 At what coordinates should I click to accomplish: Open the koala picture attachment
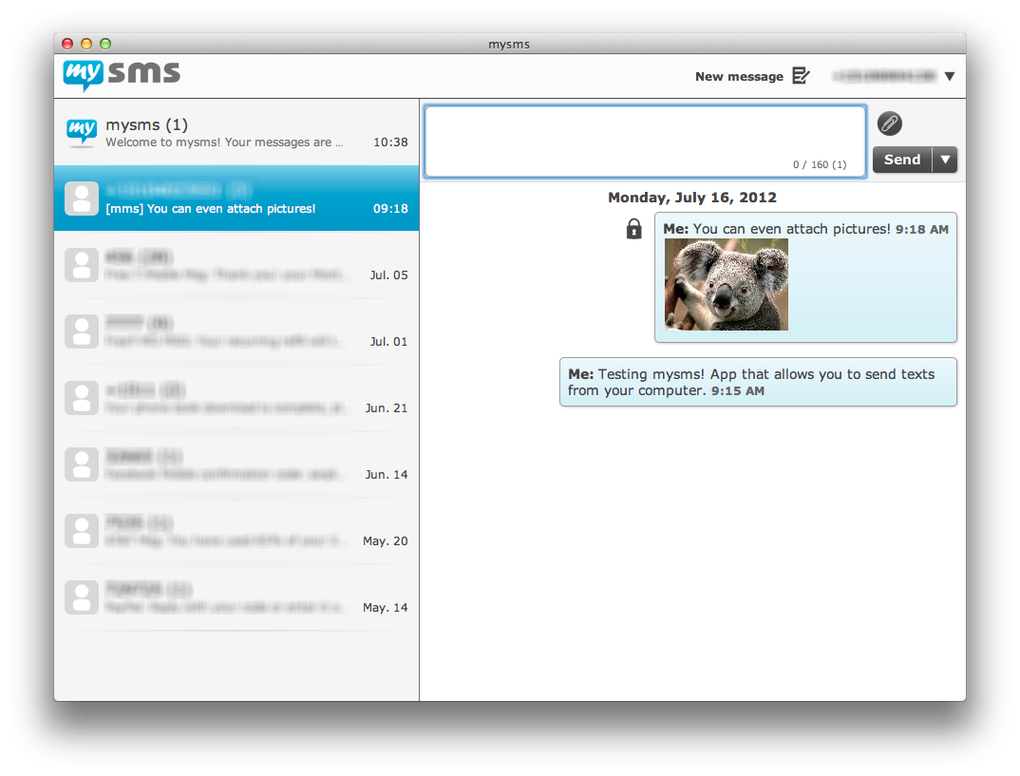[726, 284]
